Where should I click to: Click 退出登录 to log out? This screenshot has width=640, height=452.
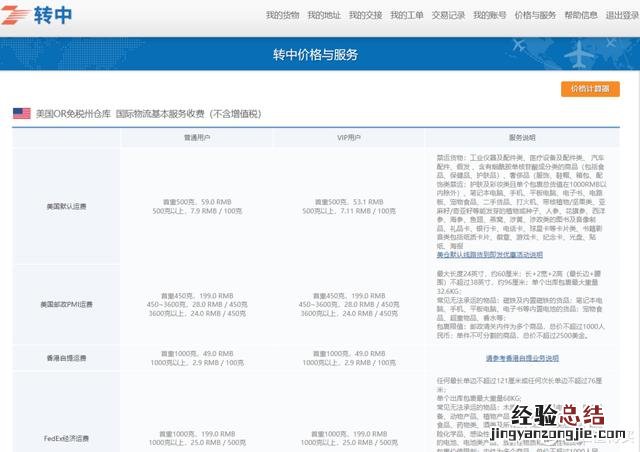click(621, 16)
